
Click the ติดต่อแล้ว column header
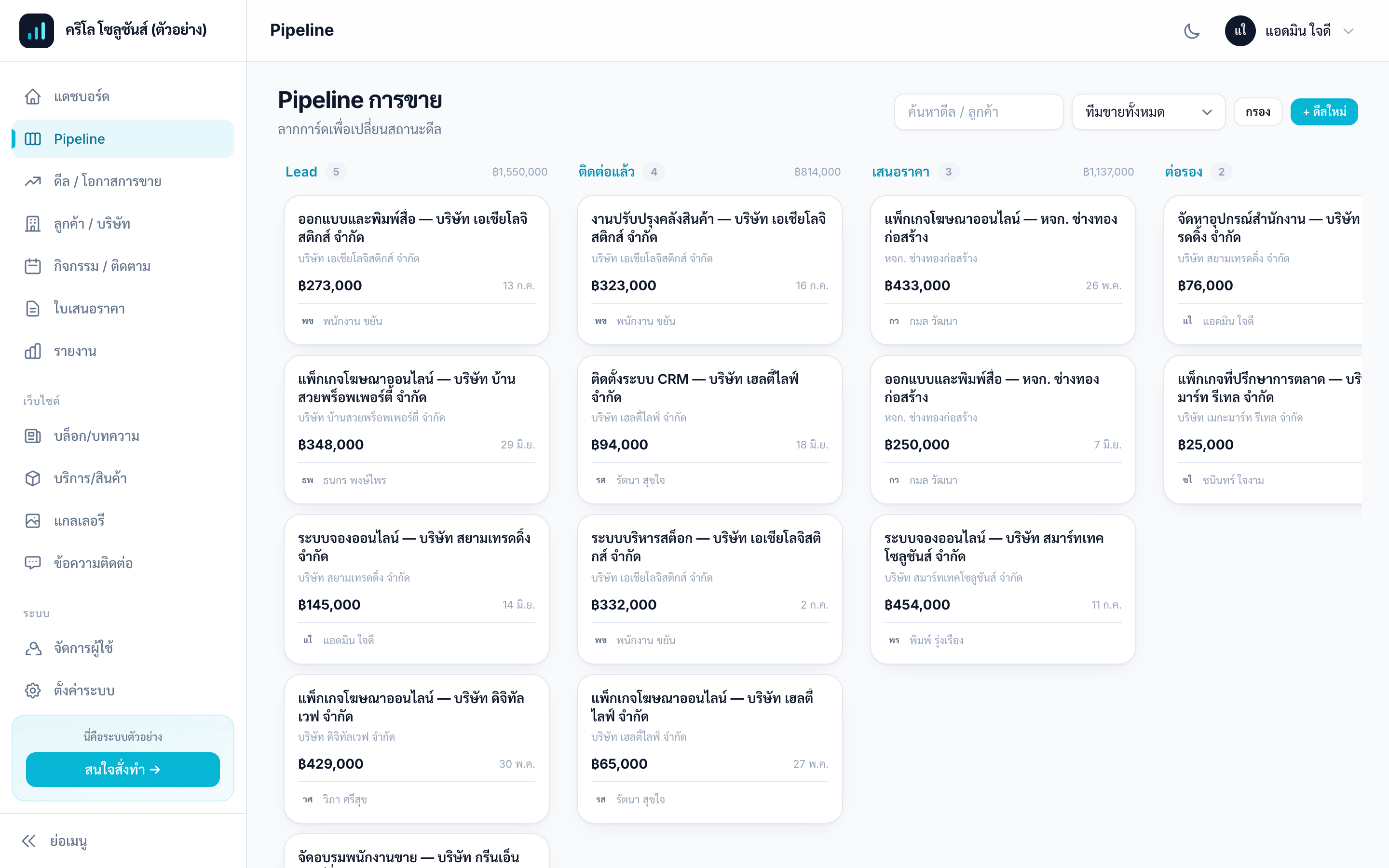coord(607,172)
